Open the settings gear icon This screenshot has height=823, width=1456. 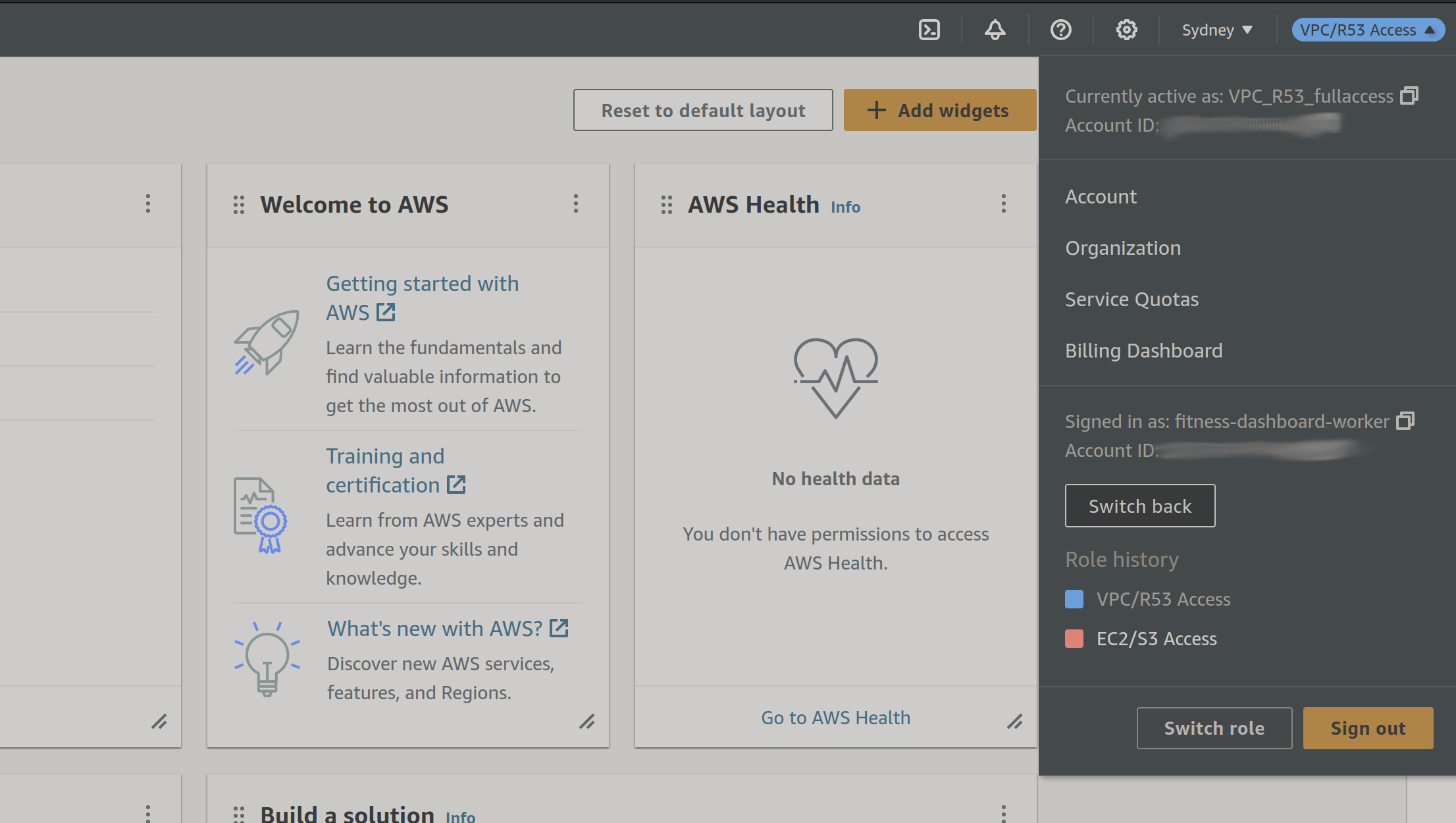click(x=1126, y=30)
